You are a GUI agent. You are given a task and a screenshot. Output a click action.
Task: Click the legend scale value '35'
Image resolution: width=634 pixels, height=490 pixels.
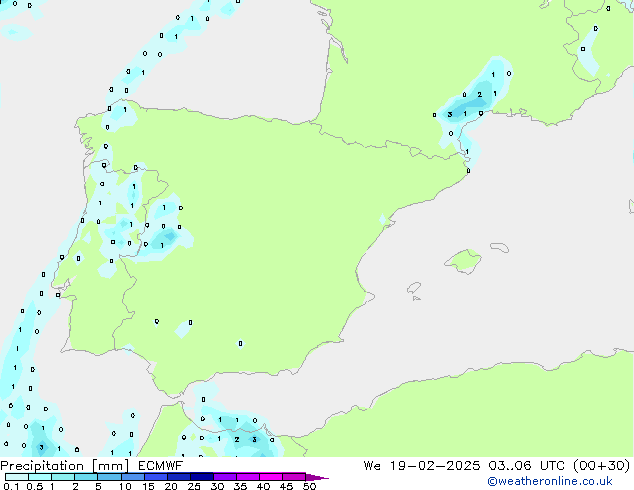240,486
